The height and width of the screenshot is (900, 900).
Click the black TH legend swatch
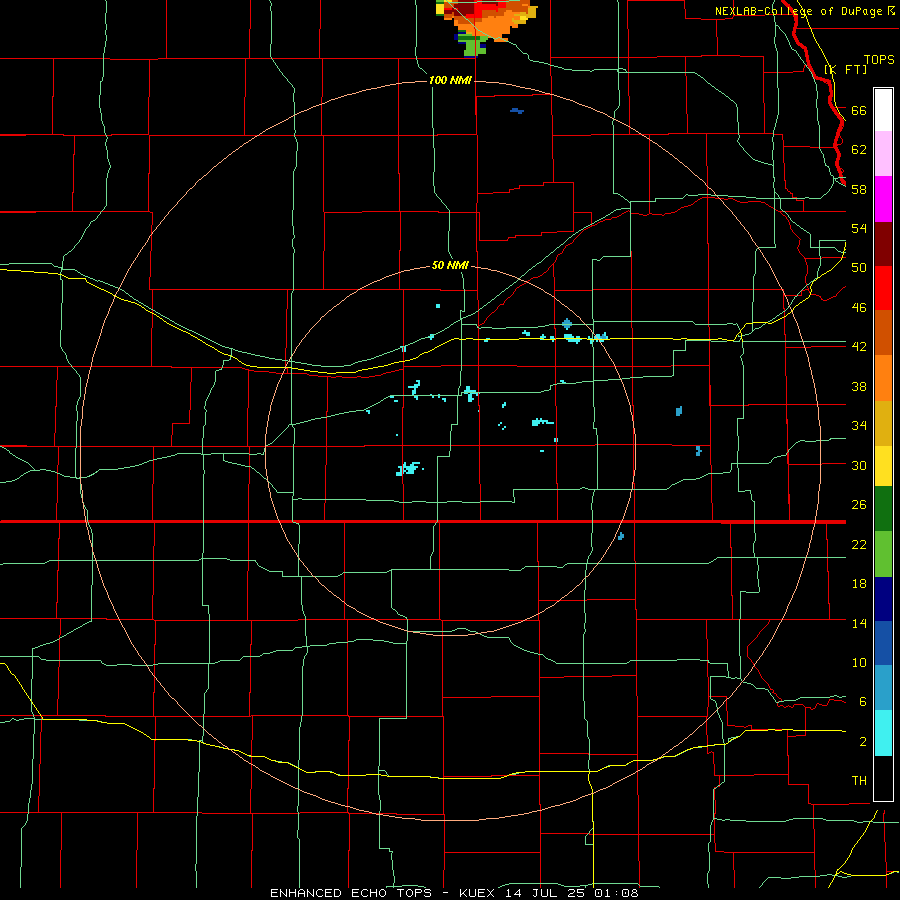(883, 778)
